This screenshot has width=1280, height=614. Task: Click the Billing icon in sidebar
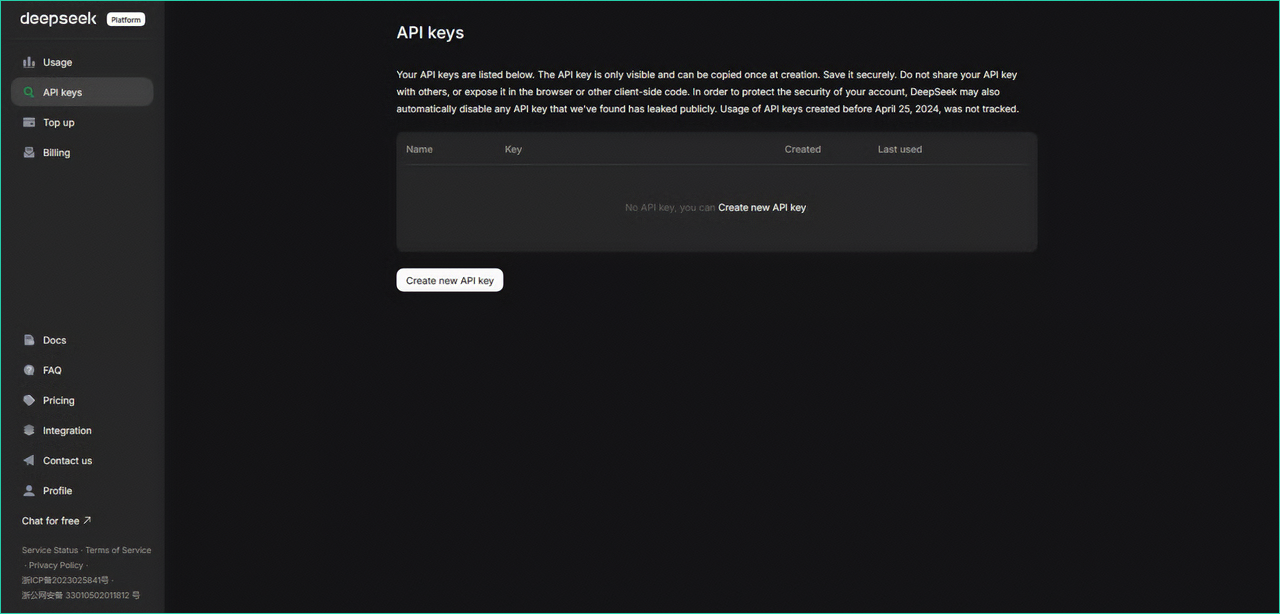tap(29, 152)
